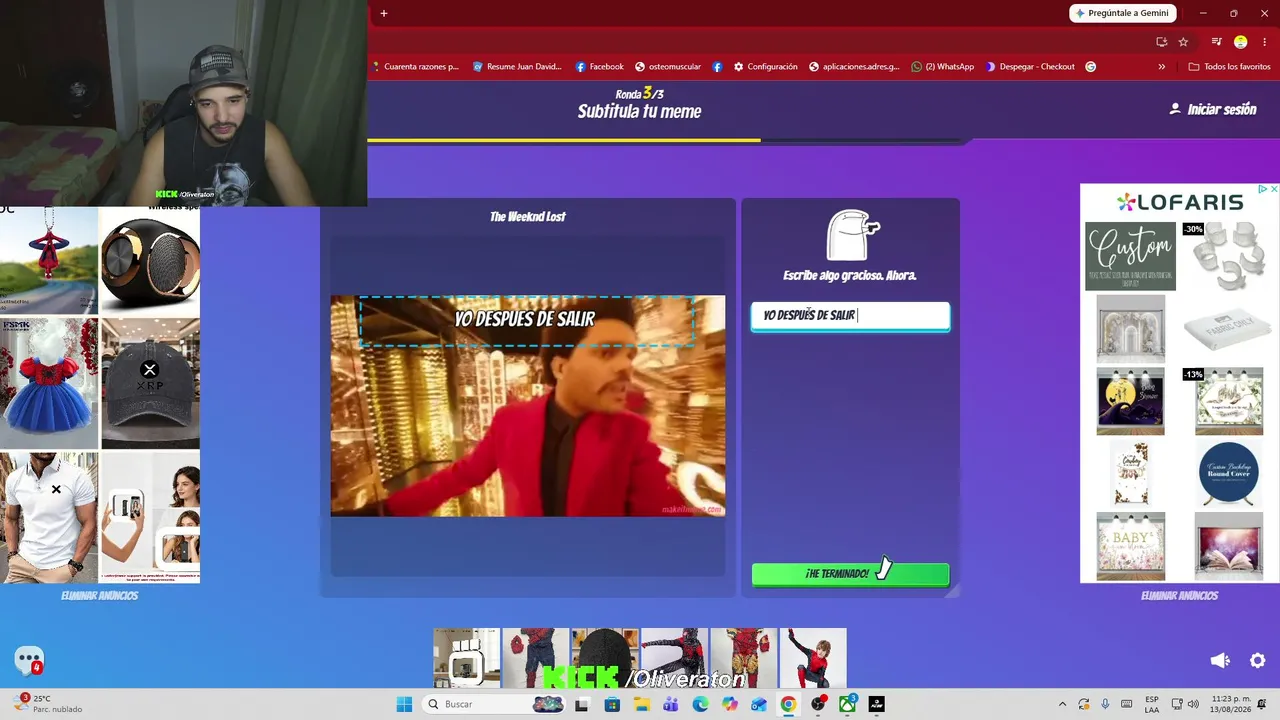Open the Baby floral backdrop ad thumbnail
This screenshot has height=720, width=1280.
(1131, 546)
